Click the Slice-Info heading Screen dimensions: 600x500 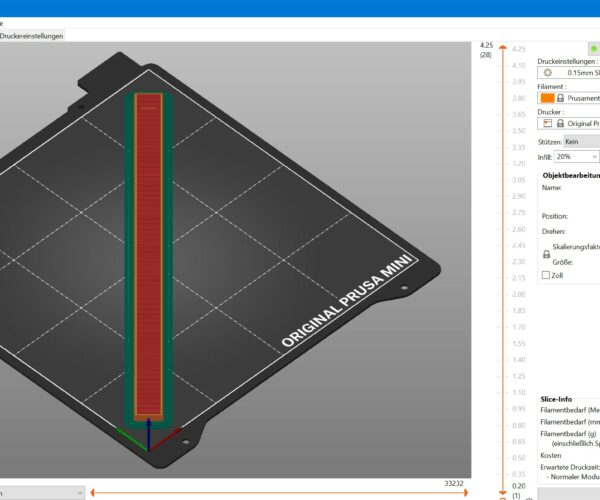tap(556, 399)
